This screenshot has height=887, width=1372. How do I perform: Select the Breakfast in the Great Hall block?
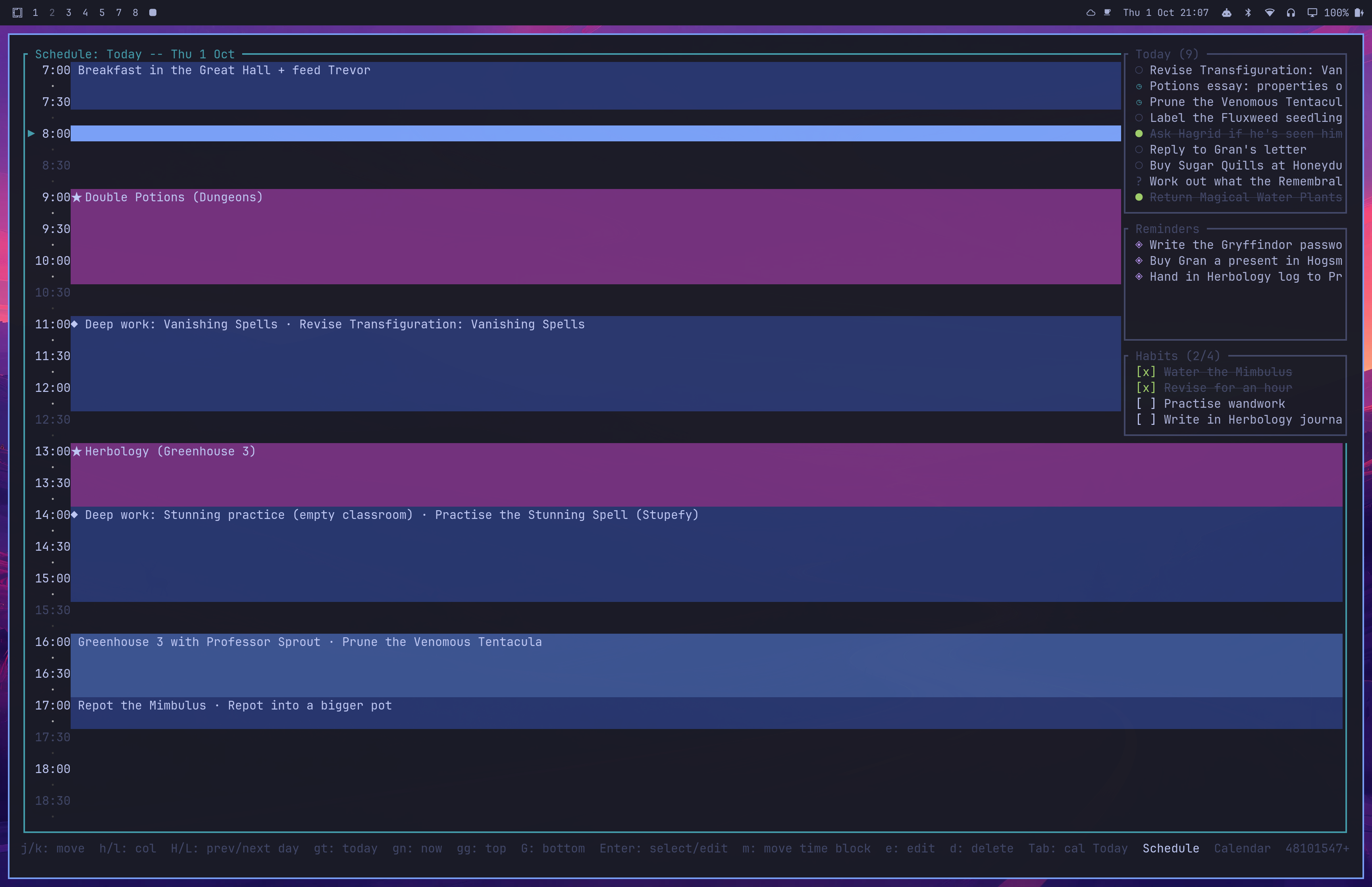[595, 86]
